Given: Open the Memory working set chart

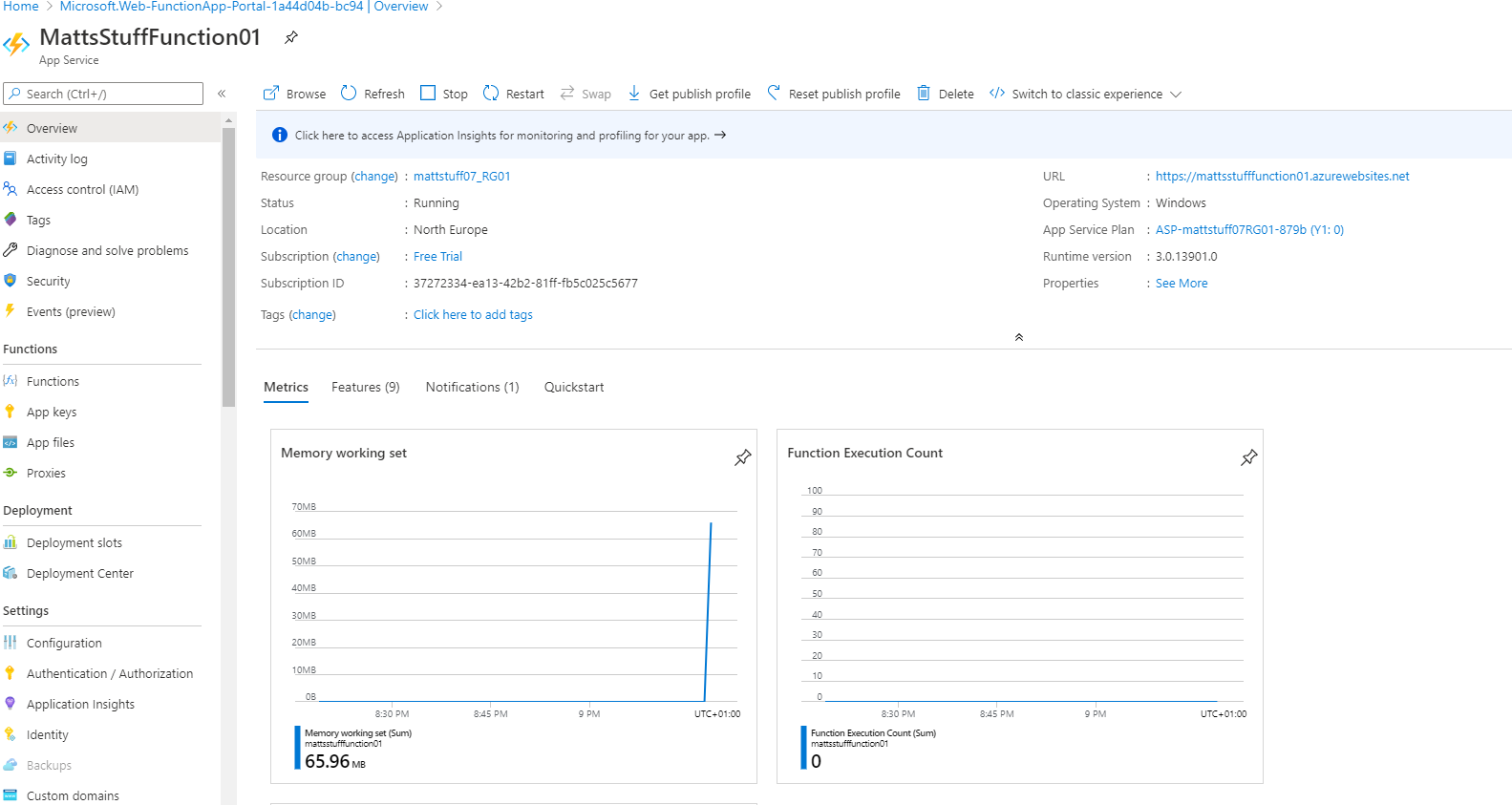Looking at the screenshot, I should click(x=514, y=606).
